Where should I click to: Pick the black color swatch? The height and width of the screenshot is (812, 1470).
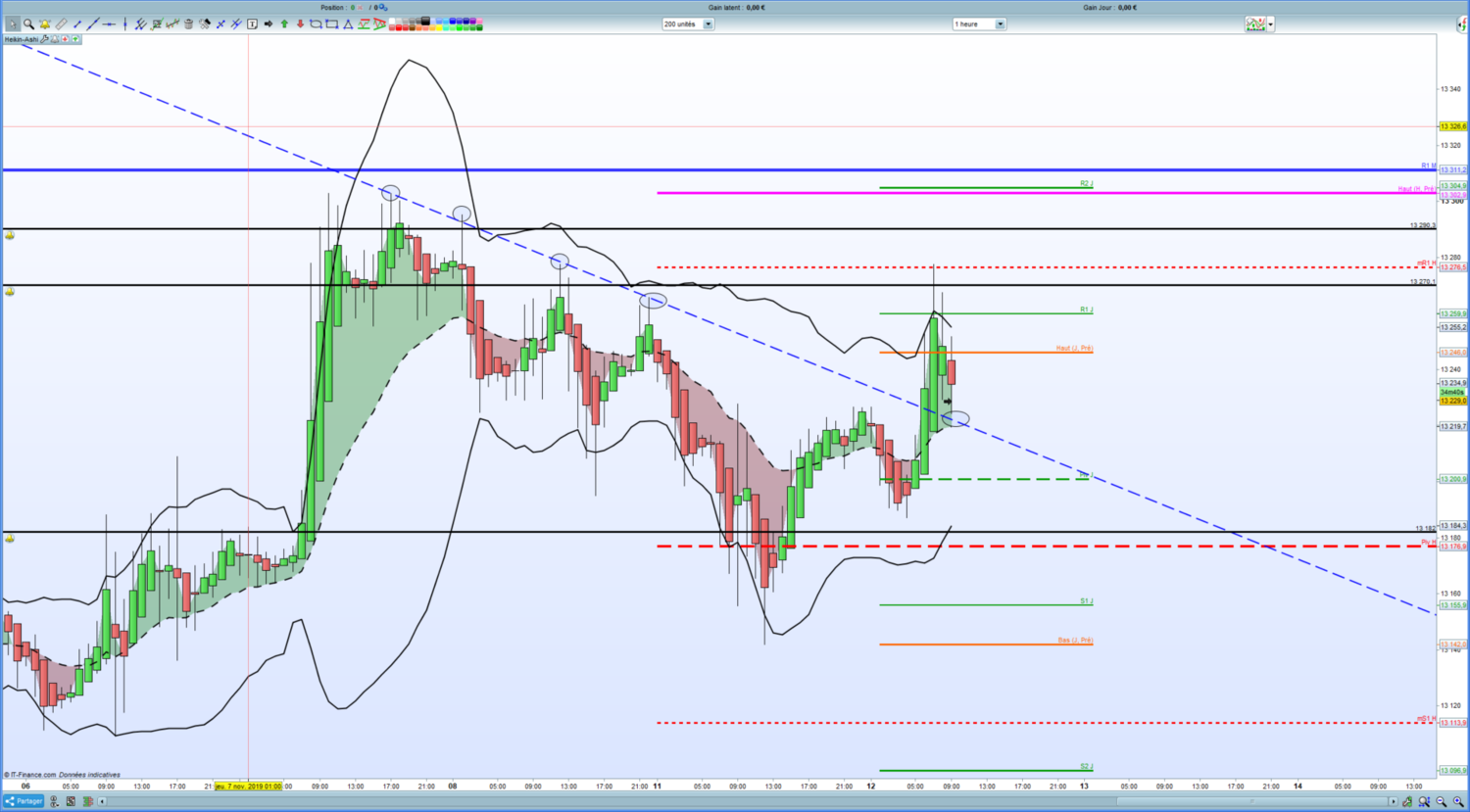tap(424, 21)
